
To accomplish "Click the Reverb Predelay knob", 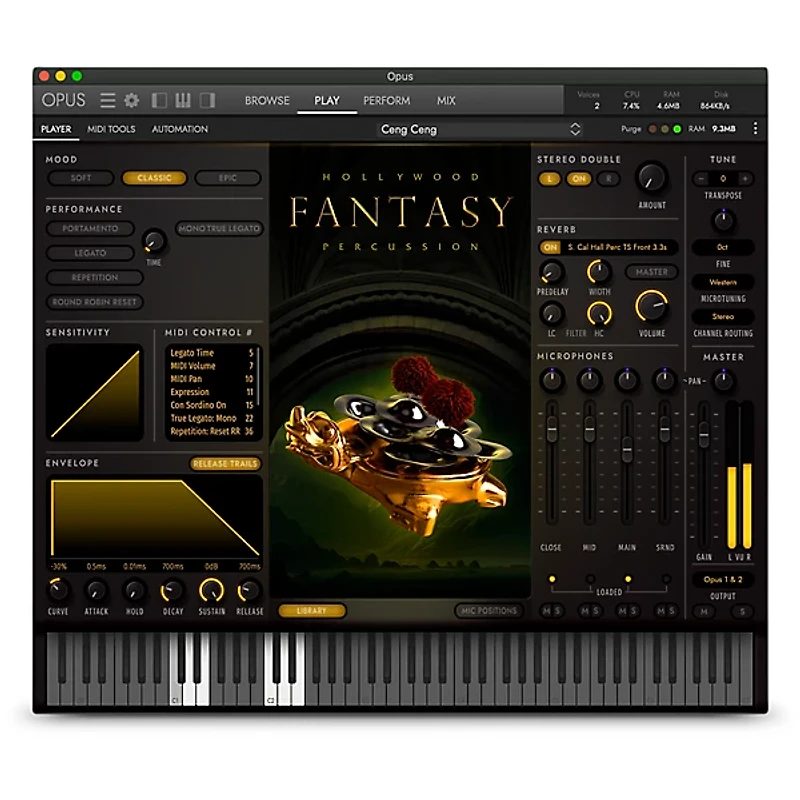I will pos(551,272).
